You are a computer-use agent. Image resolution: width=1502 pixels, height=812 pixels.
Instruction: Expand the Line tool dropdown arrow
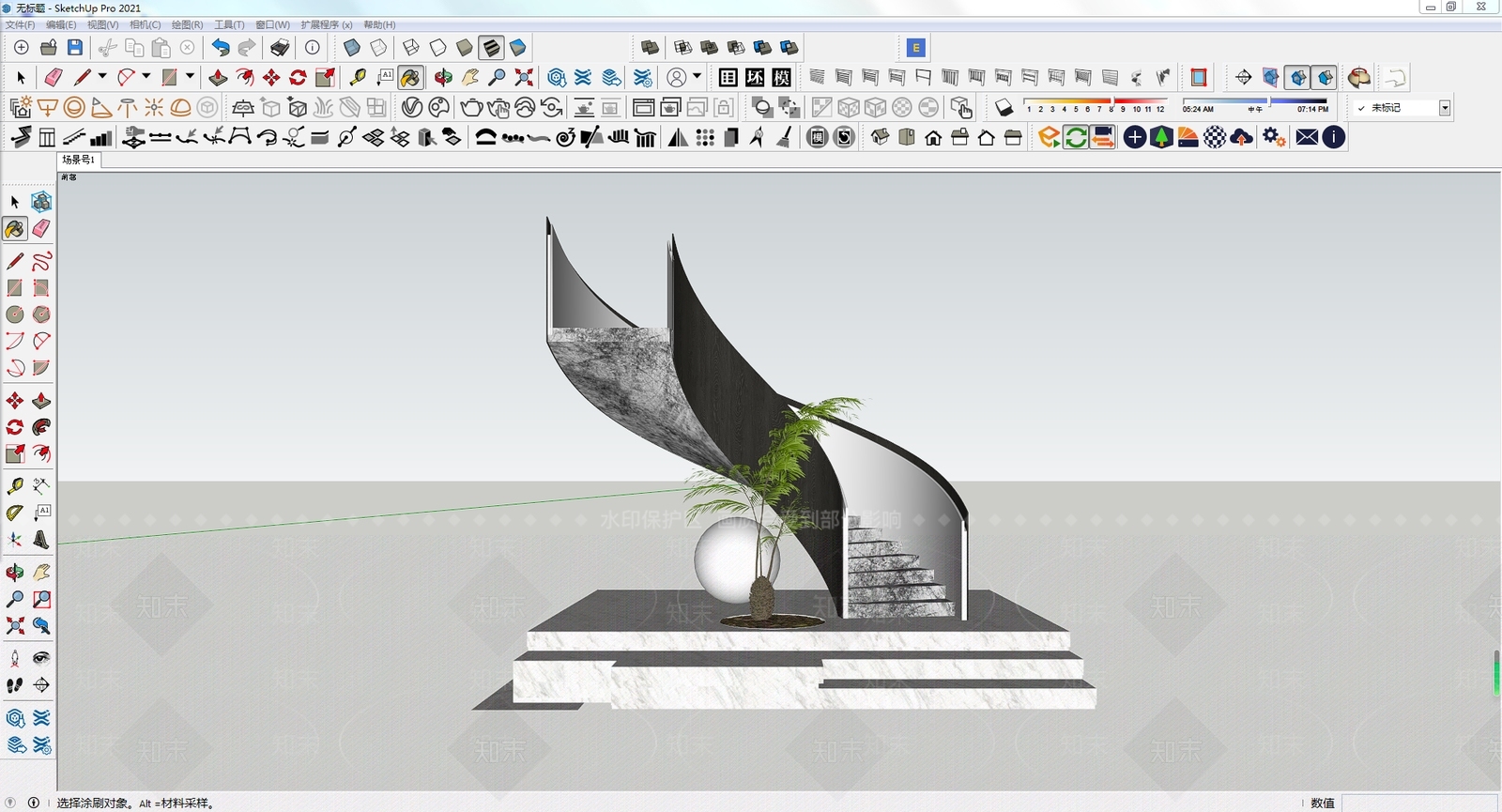102,76
